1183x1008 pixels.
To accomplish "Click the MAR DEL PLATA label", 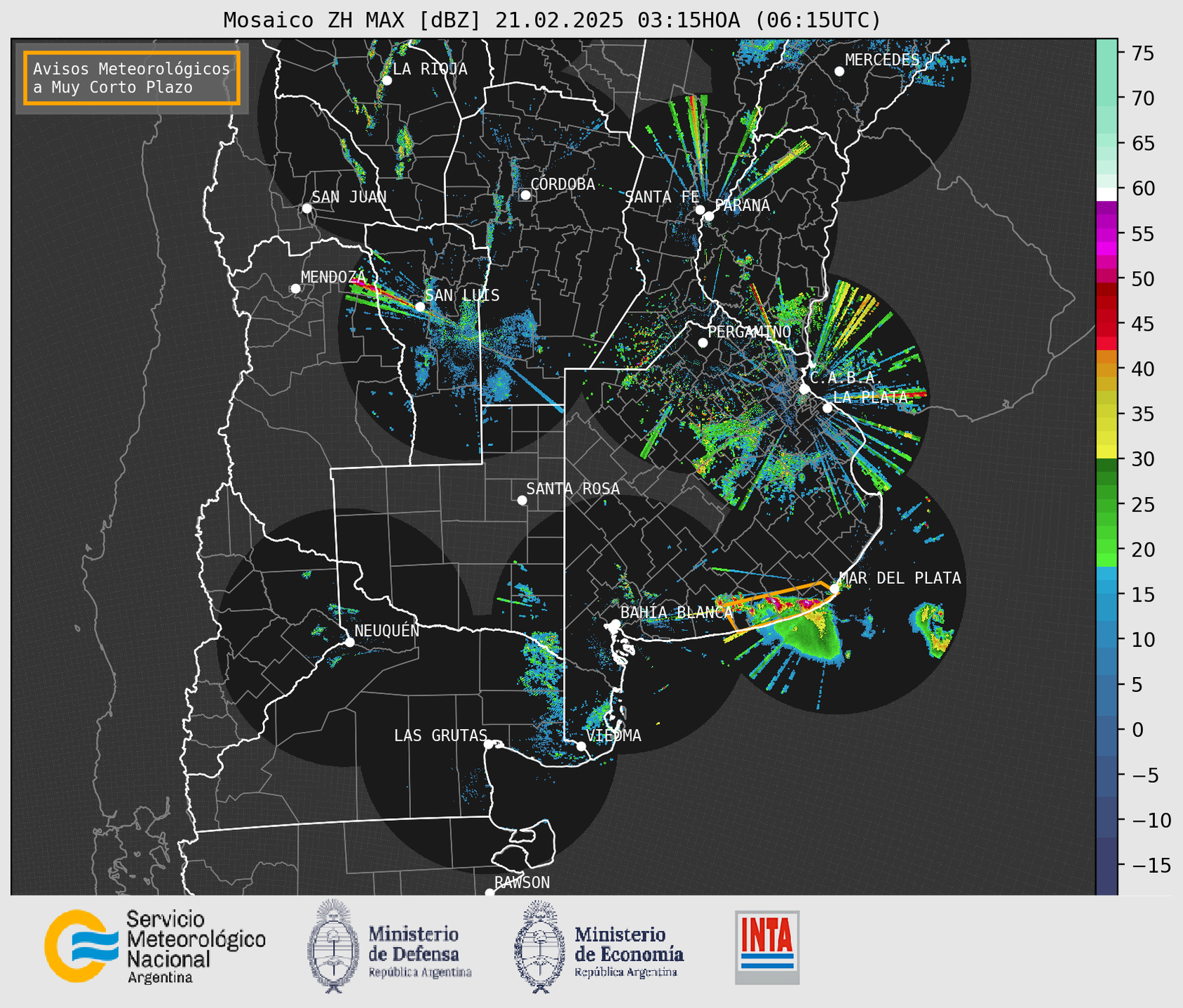I will pos(900,578).
